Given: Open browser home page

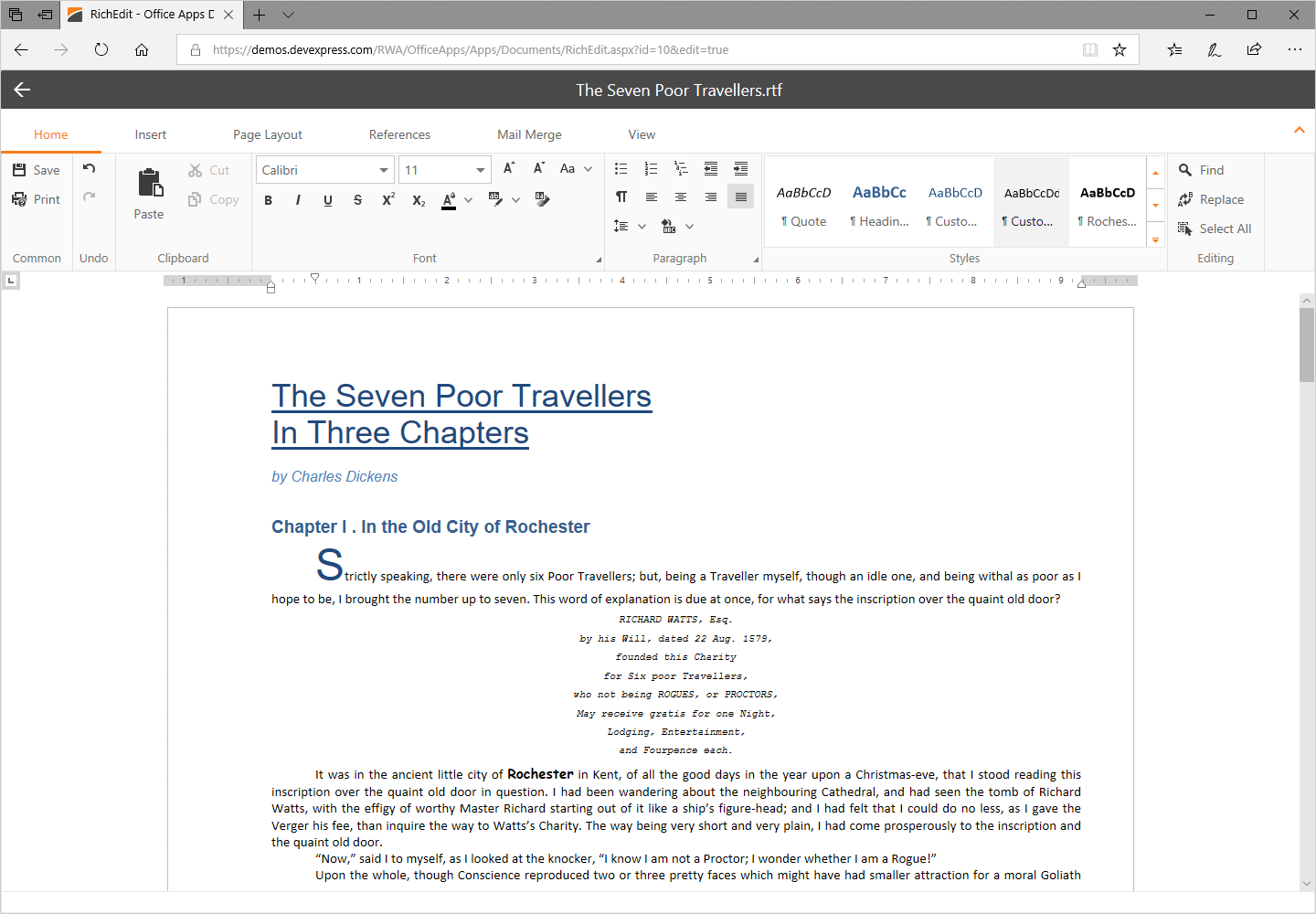Looking at the screenshot, I should pyautogui.click(x=142, y=49).
